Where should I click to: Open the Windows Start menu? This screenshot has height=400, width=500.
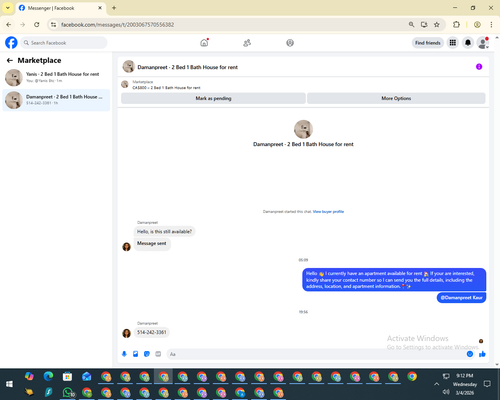click(x=9, y=384)
